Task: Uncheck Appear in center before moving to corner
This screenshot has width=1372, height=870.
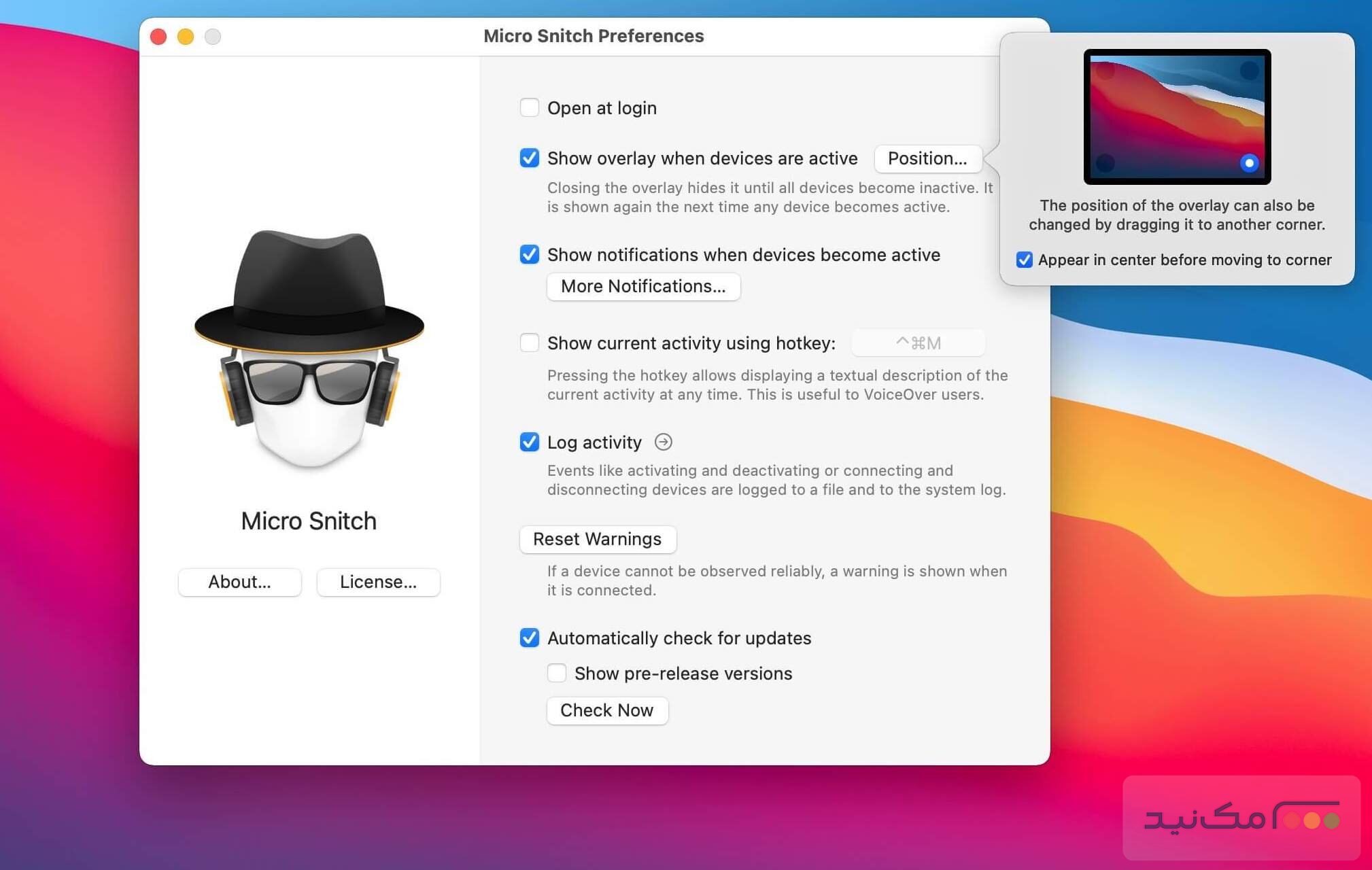Action: coord(1024,260)
